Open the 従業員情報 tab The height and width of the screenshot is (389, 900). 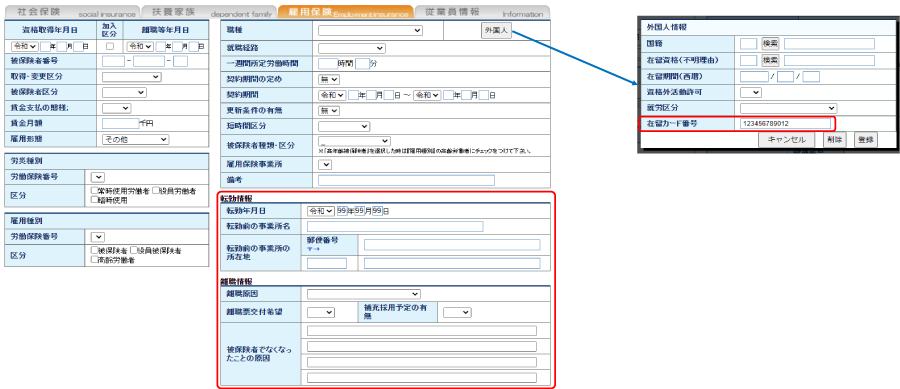point(481,12)
